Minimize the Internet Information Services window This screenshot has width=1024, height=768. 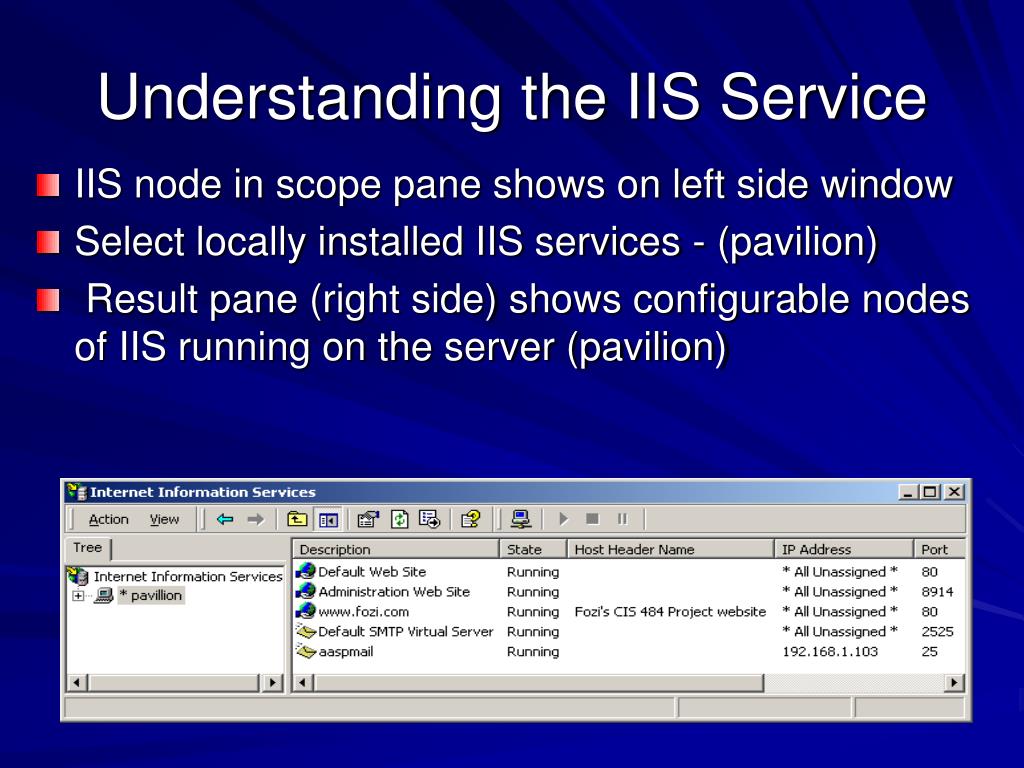click(x=908, y=492)
